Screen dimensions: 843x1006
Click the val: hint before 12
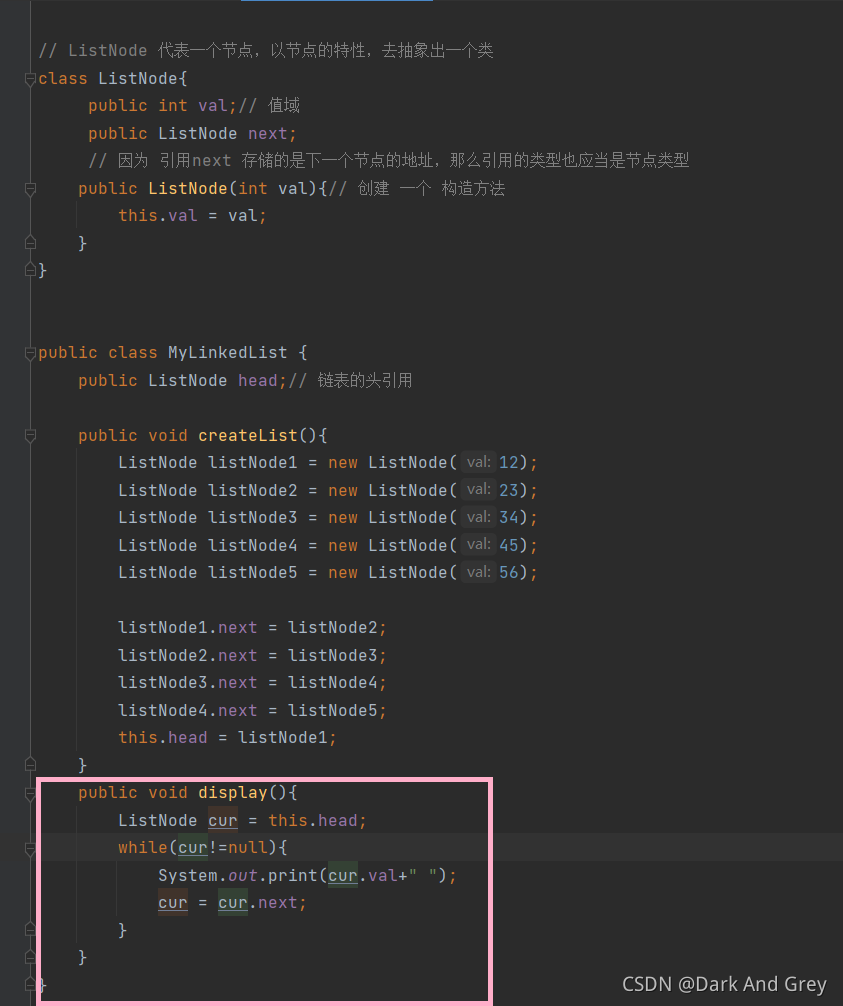point(479,462)
